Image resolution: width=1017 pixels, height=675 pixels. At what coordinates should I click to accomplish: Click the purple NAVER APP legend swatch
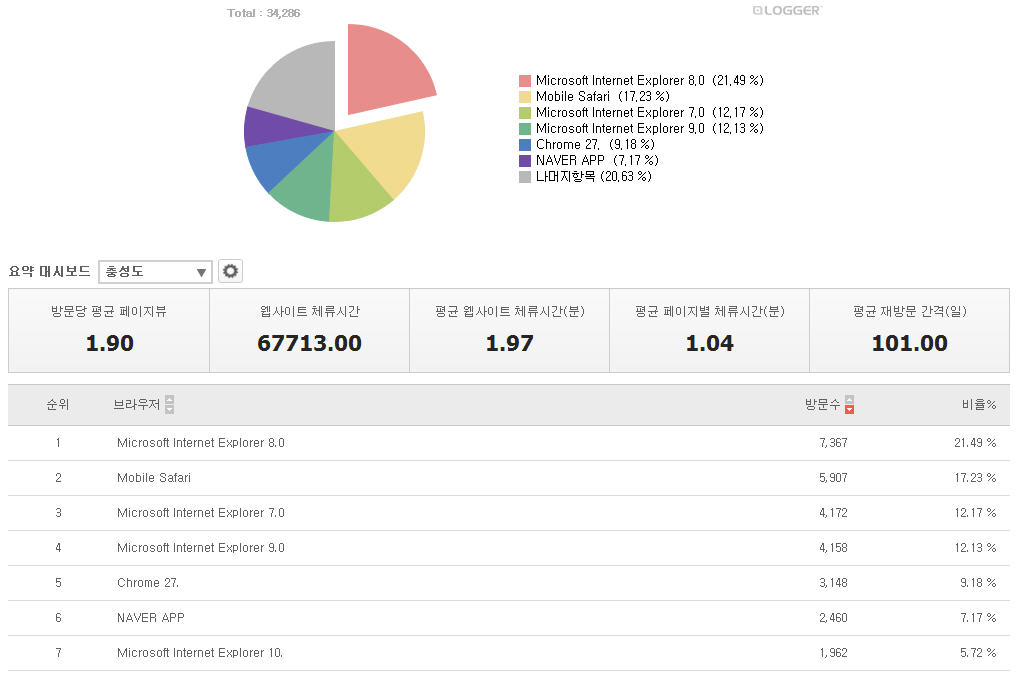(525, 161)
